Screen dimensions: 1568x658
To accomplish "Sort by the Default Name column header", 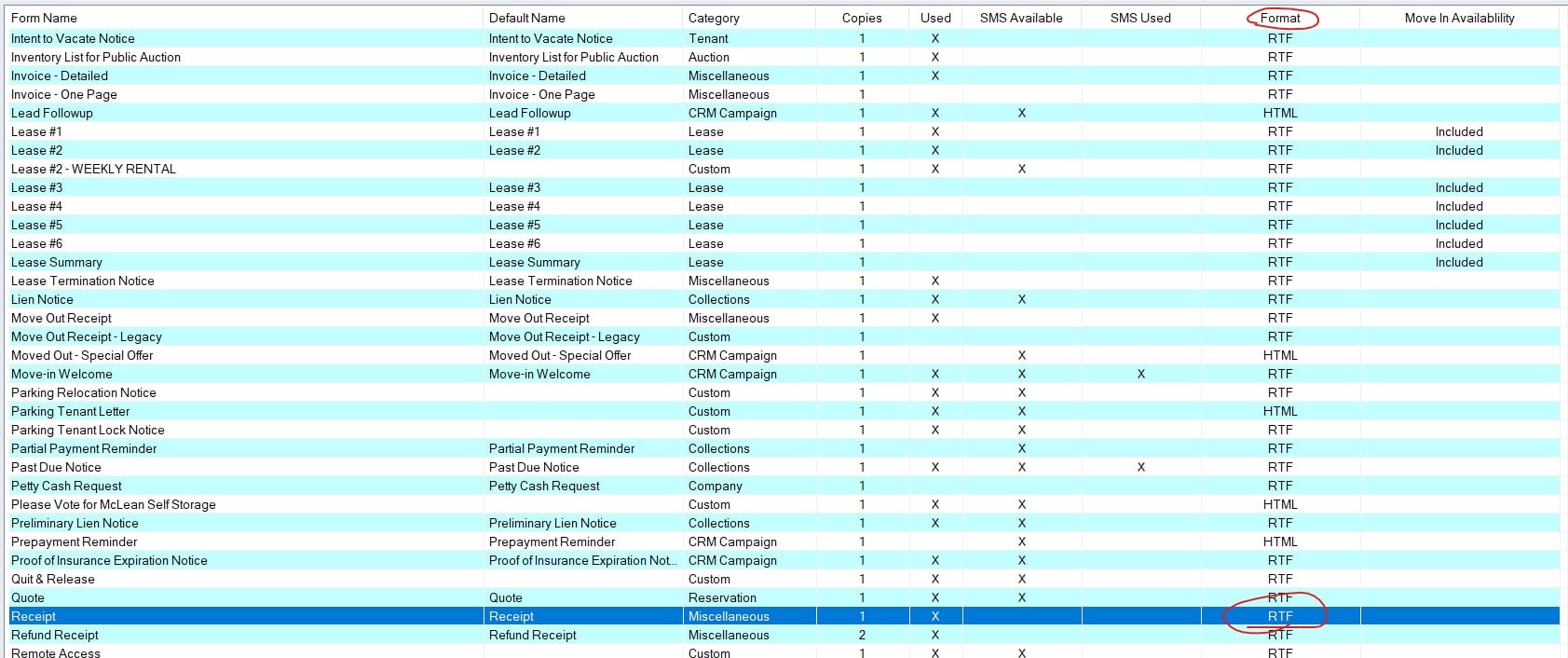I will click(x=526, y=18).
